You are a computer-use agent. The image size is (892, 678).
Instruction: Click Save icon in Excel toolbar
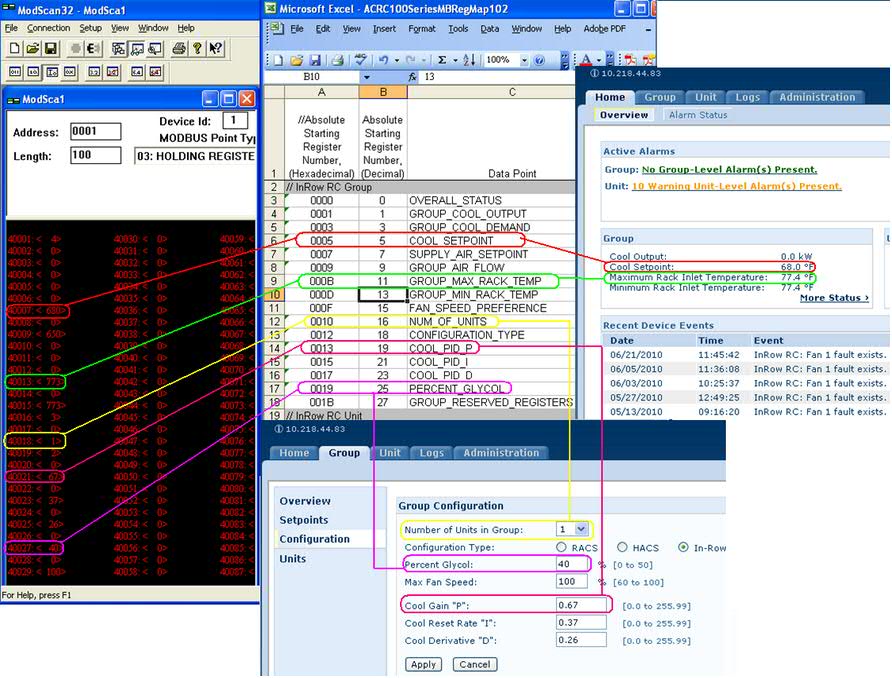click(315, 60)
